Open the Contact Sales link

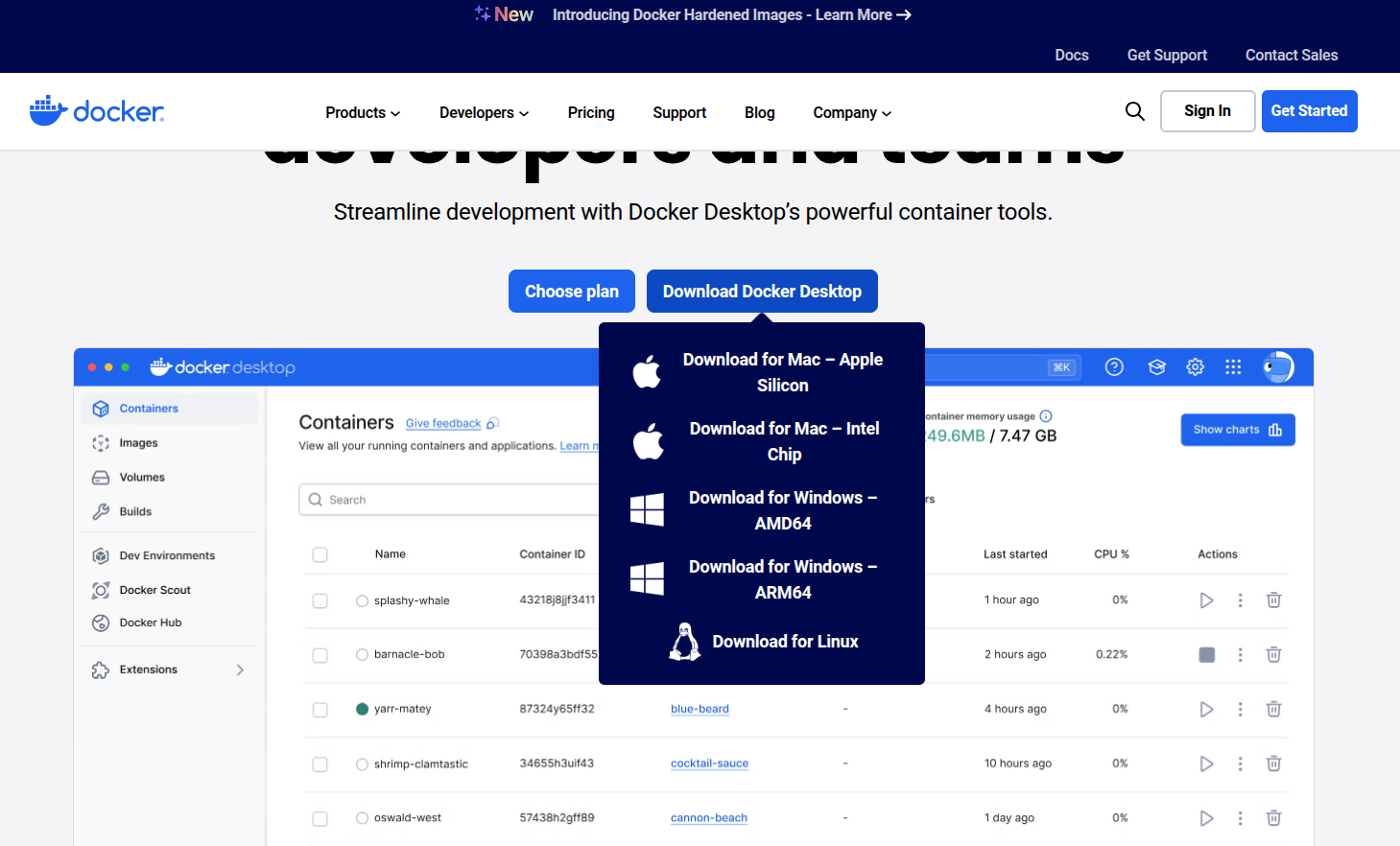1292,56
